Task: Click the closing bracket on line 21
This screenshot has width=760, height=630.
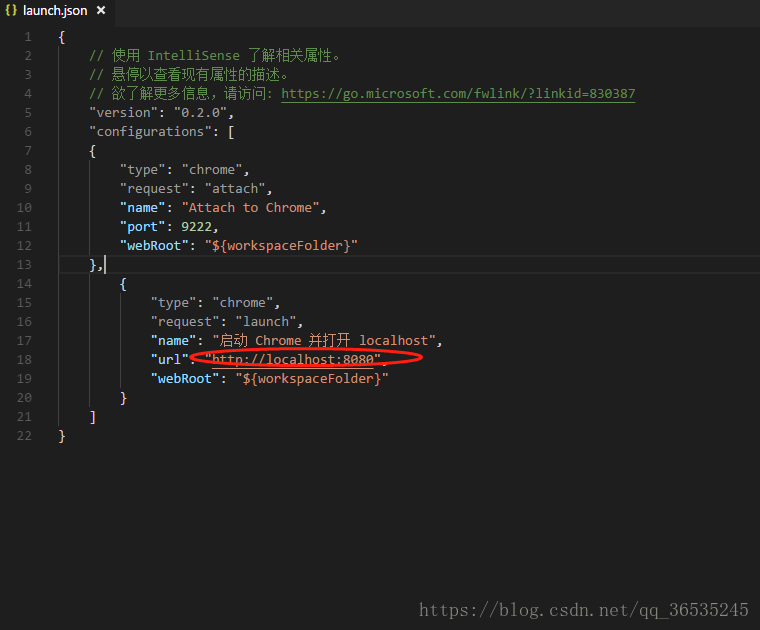Action: 93,417
